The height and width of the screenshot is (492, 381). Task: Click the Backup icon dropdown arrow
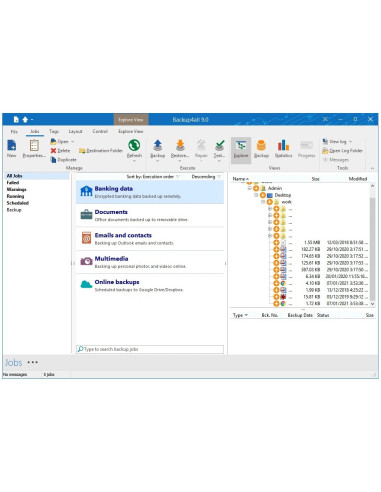point(158,161)
